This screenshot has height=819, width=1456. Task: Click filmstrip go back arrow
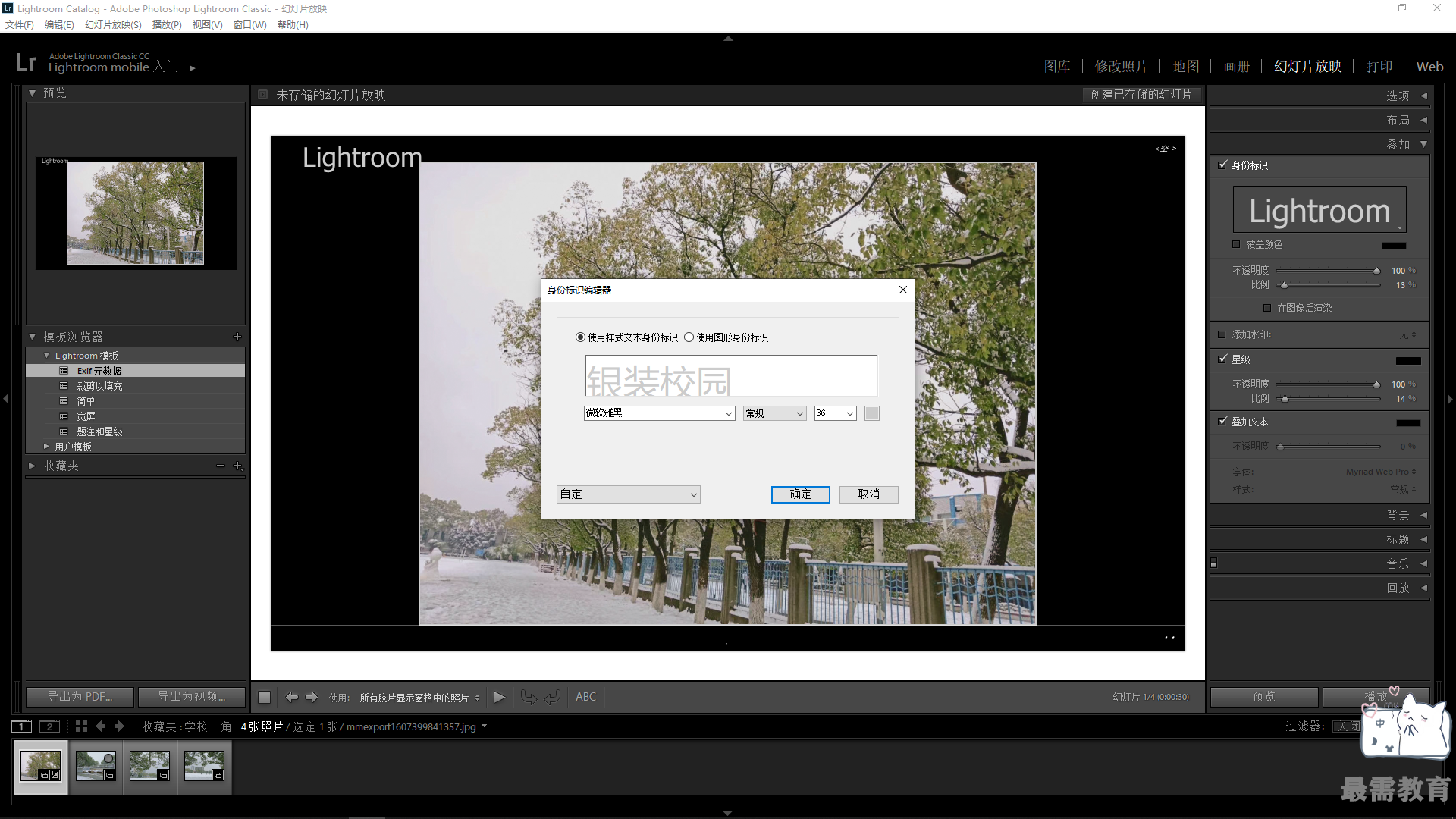pyautogui.click(x=101, y=726)
